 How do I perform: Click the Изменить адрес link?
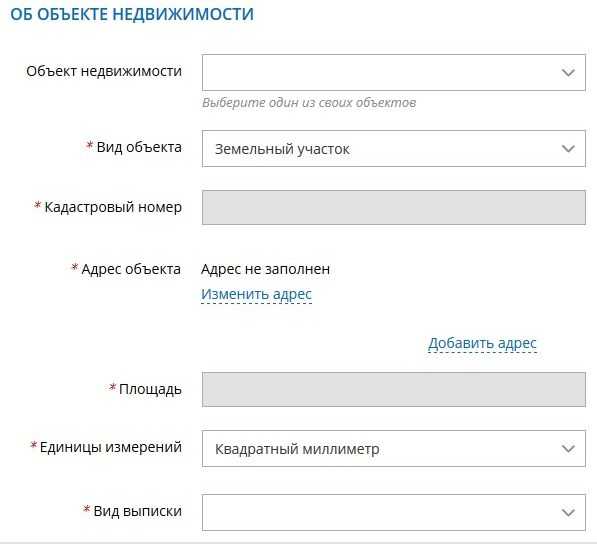click(x=257, y=294)
